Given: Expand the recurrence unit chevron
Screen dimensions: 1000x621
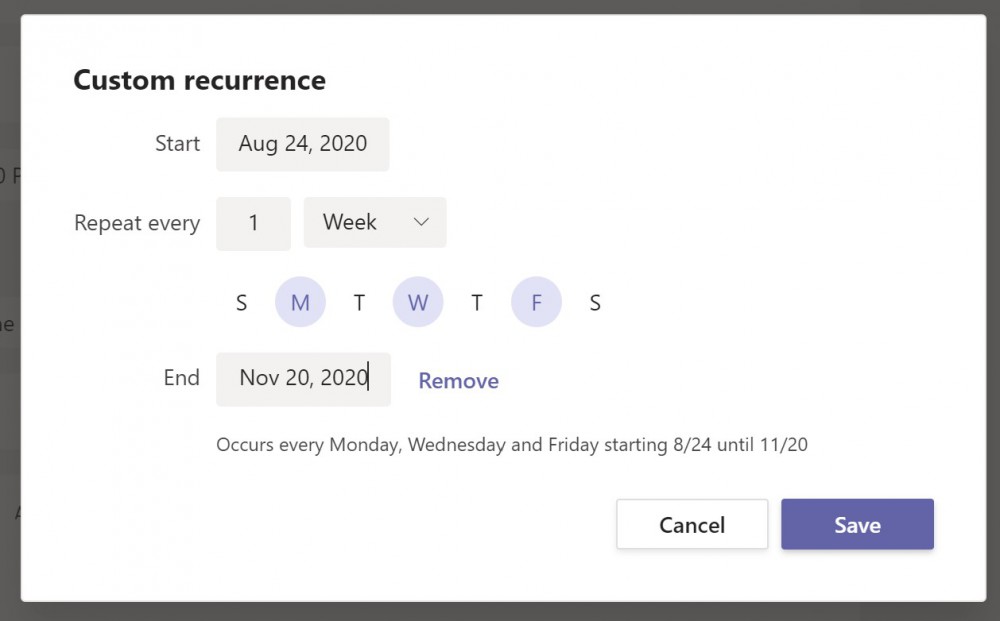Looking at the screenshot, I should (x=420, y=222).
